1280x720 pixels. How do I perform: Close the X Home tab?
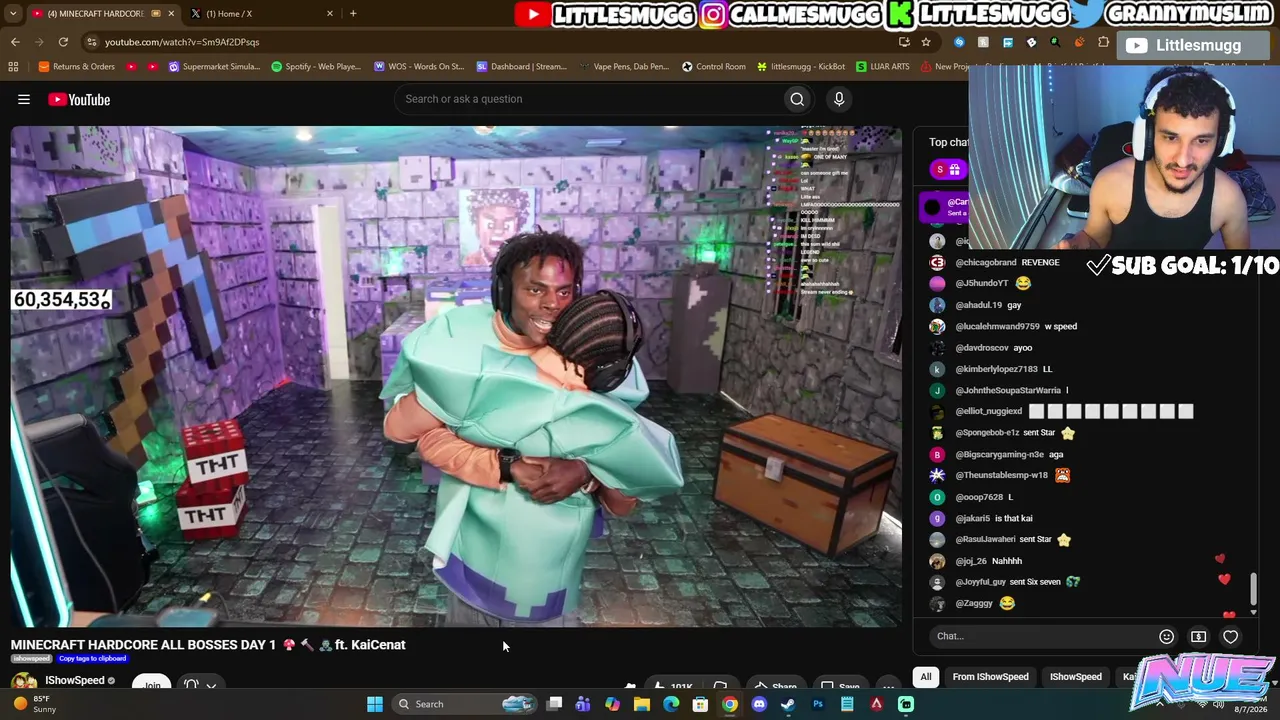point(329,13)
